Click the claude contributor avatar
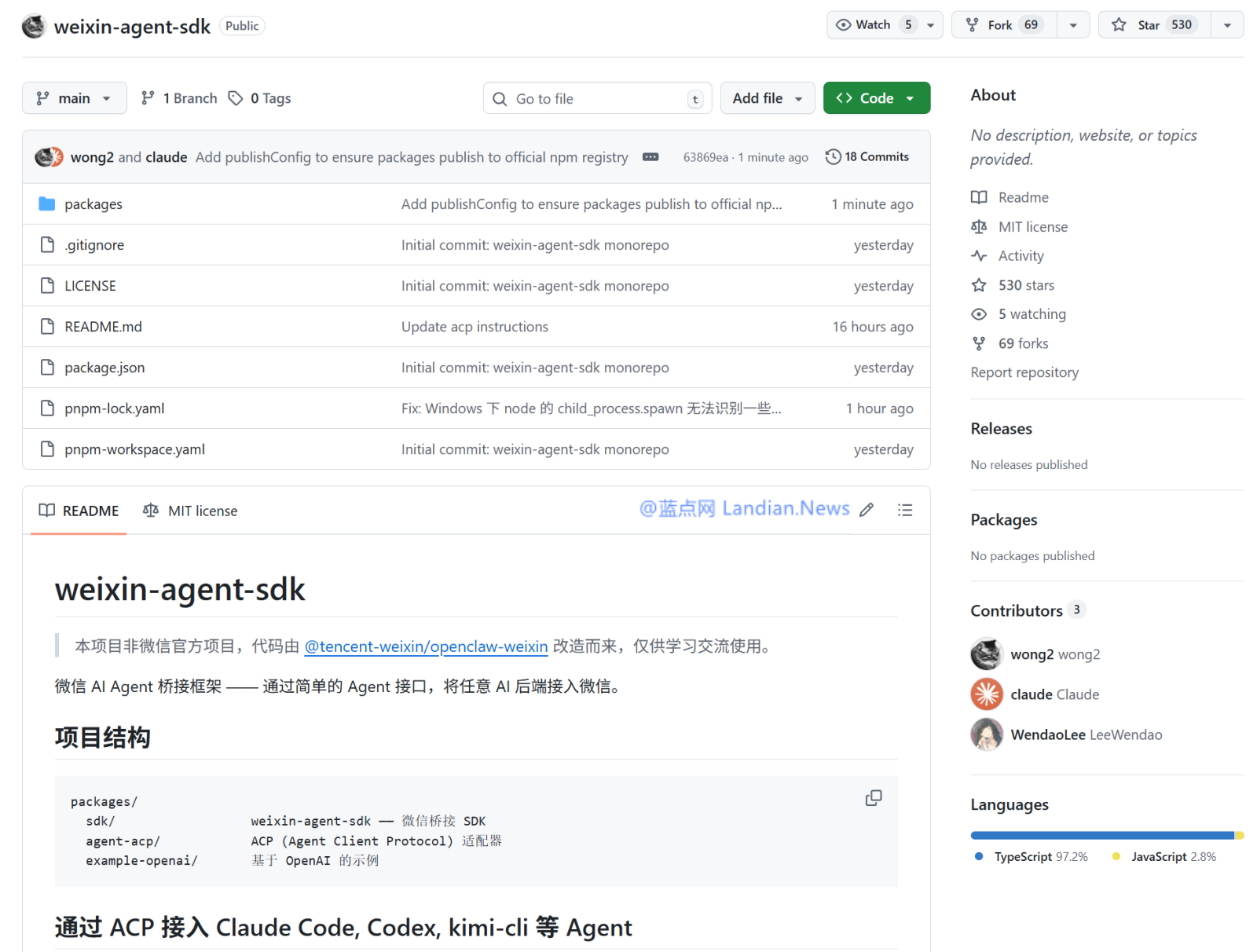The width and height of the screenshot is (1257, 952). tap(987, 694)
